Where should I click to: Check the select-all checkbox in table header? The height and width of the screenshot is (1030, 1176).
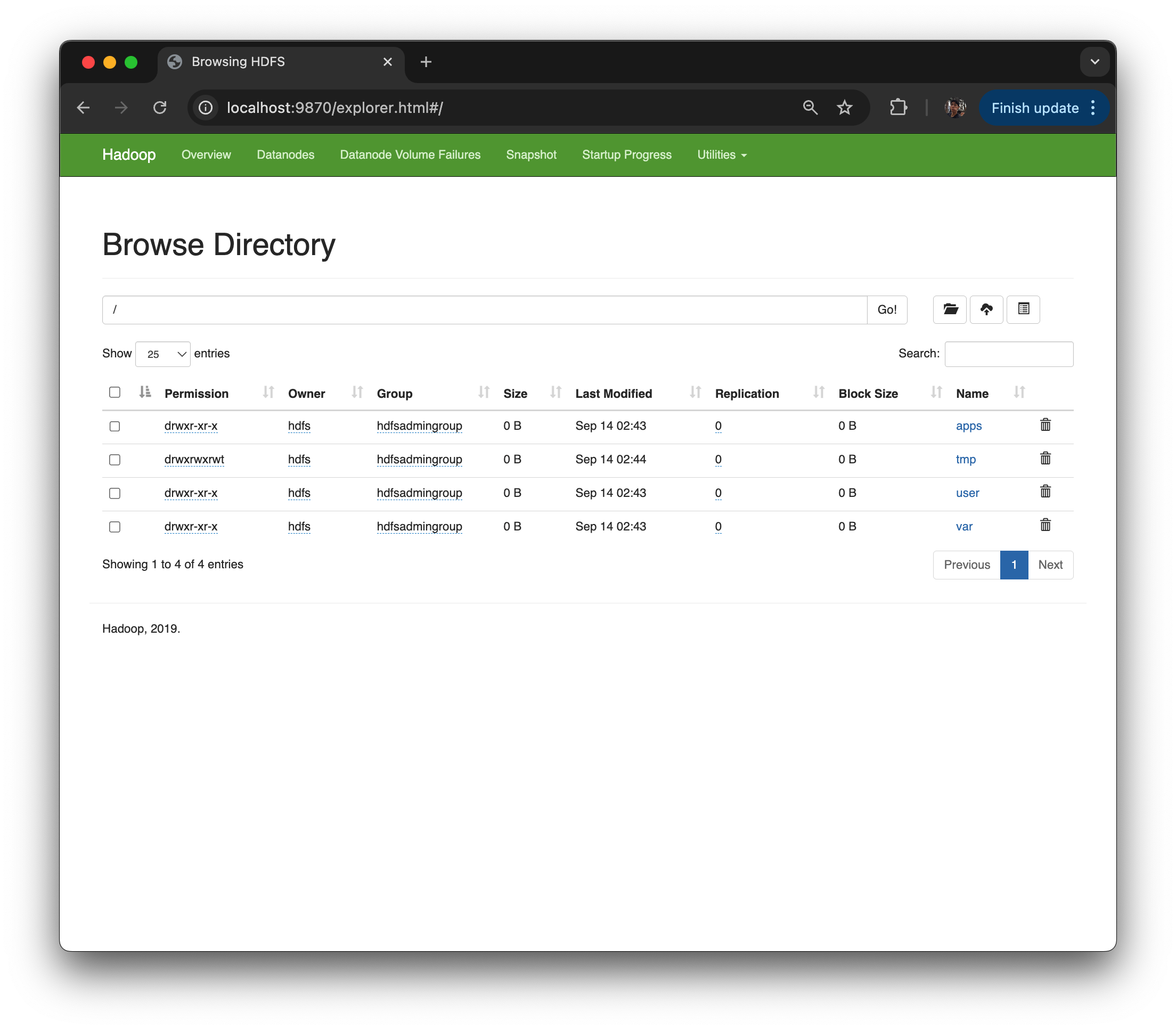pyautogui.click(x=115, y=393)
